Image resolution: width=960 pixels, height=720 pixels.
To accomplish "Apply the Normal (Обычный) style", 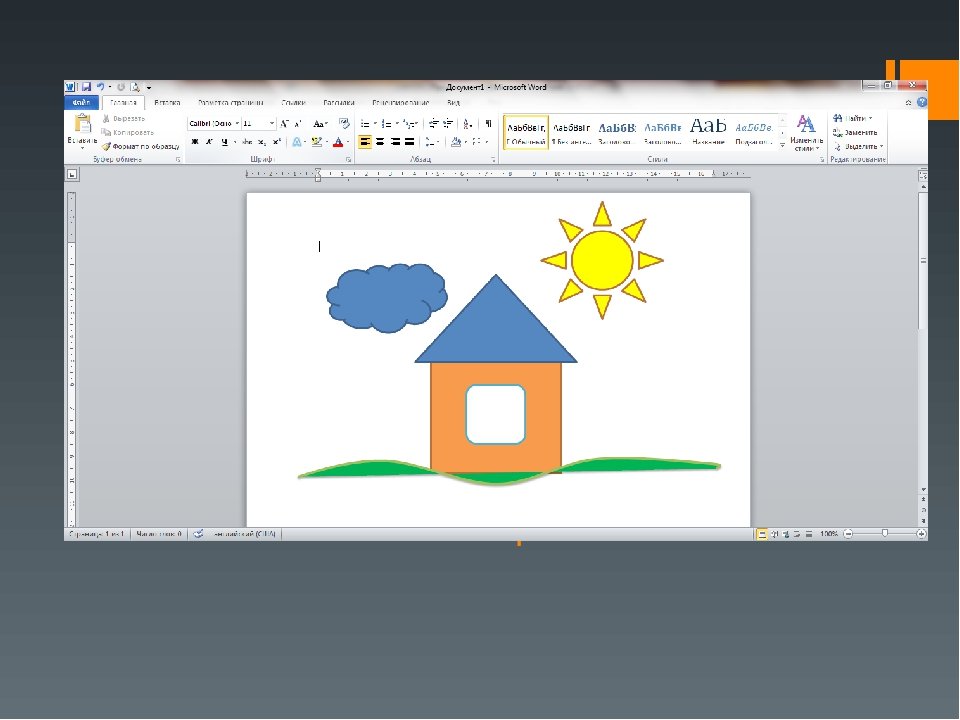I will (x=525, y=132).
